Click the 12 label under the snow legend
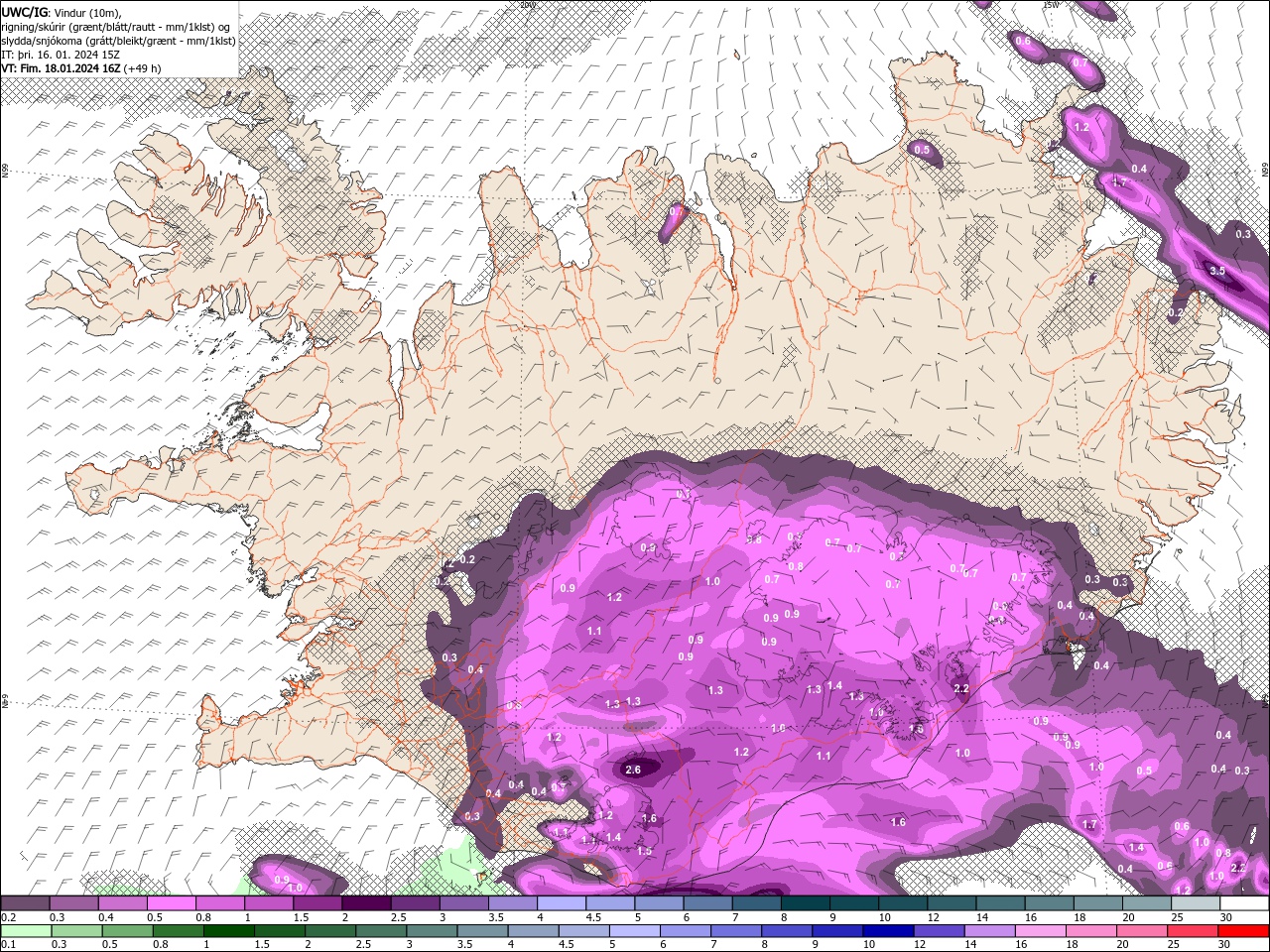This screenshot has width=1270, height=952. (x=933, y=917)
